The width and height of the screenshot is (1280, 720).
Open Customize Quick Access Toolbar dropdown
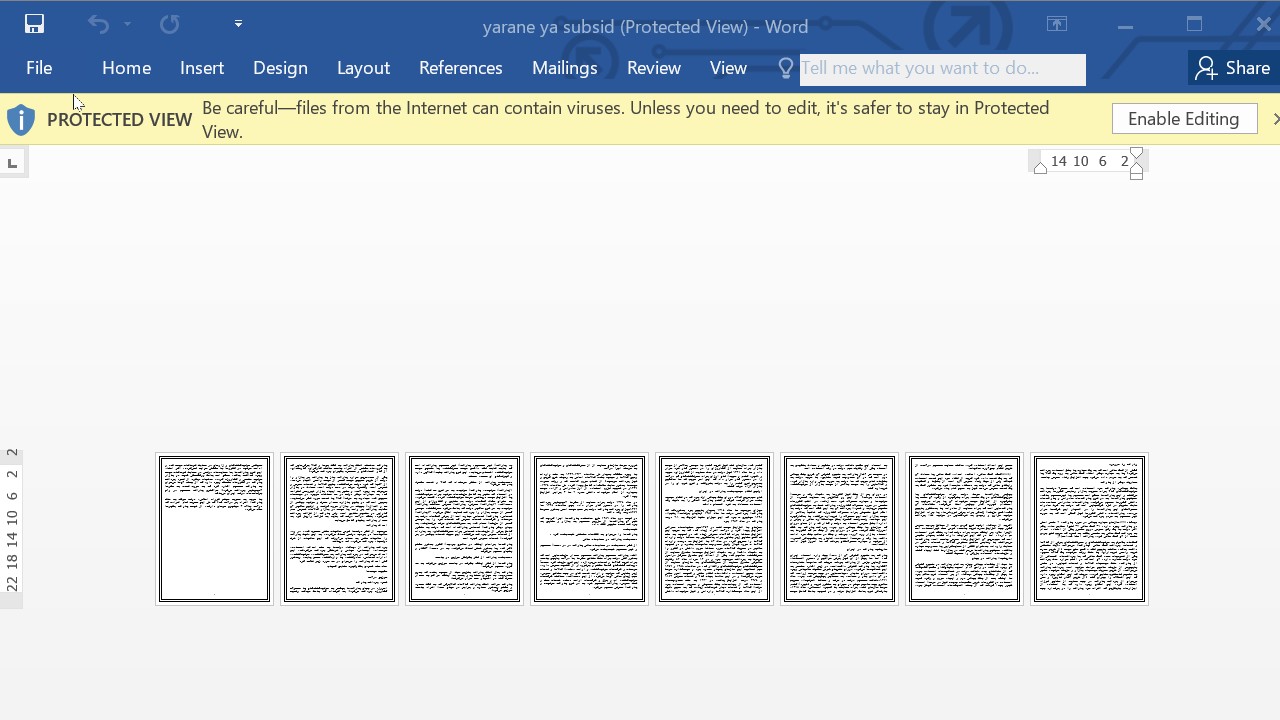pos(238,24)
